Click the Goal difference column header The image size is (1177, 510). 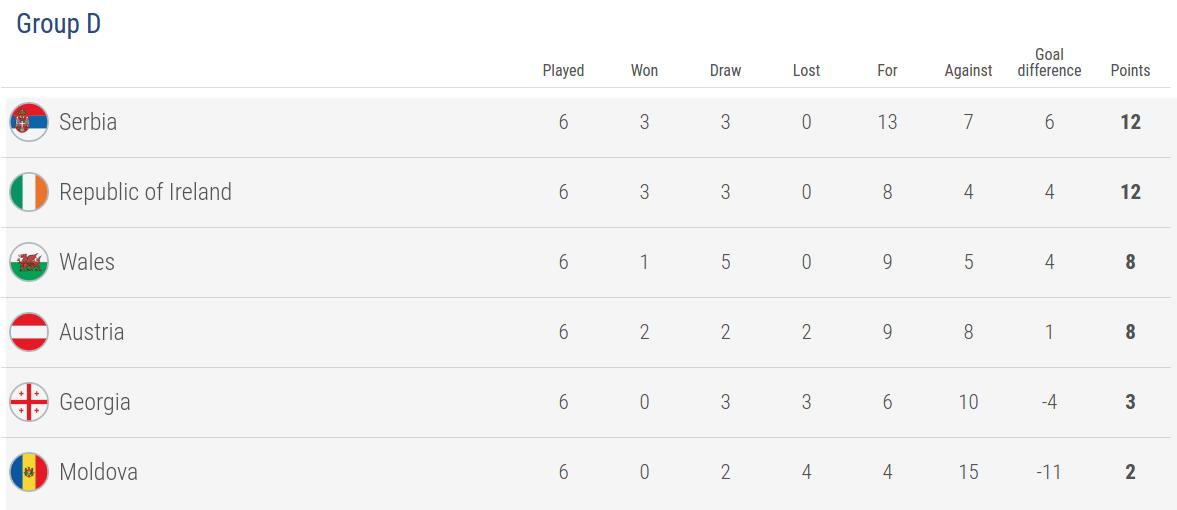(x=1049, y=62)
